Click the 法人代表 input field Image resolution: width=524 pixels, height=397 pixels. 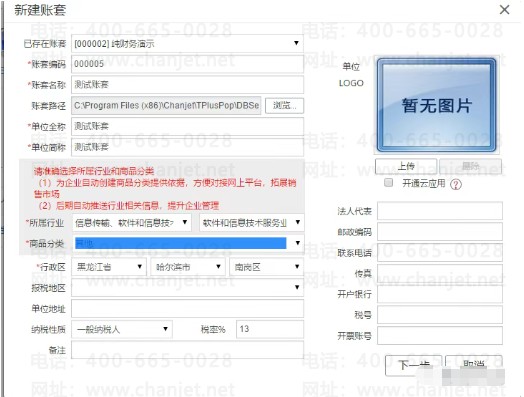point(440,211)
